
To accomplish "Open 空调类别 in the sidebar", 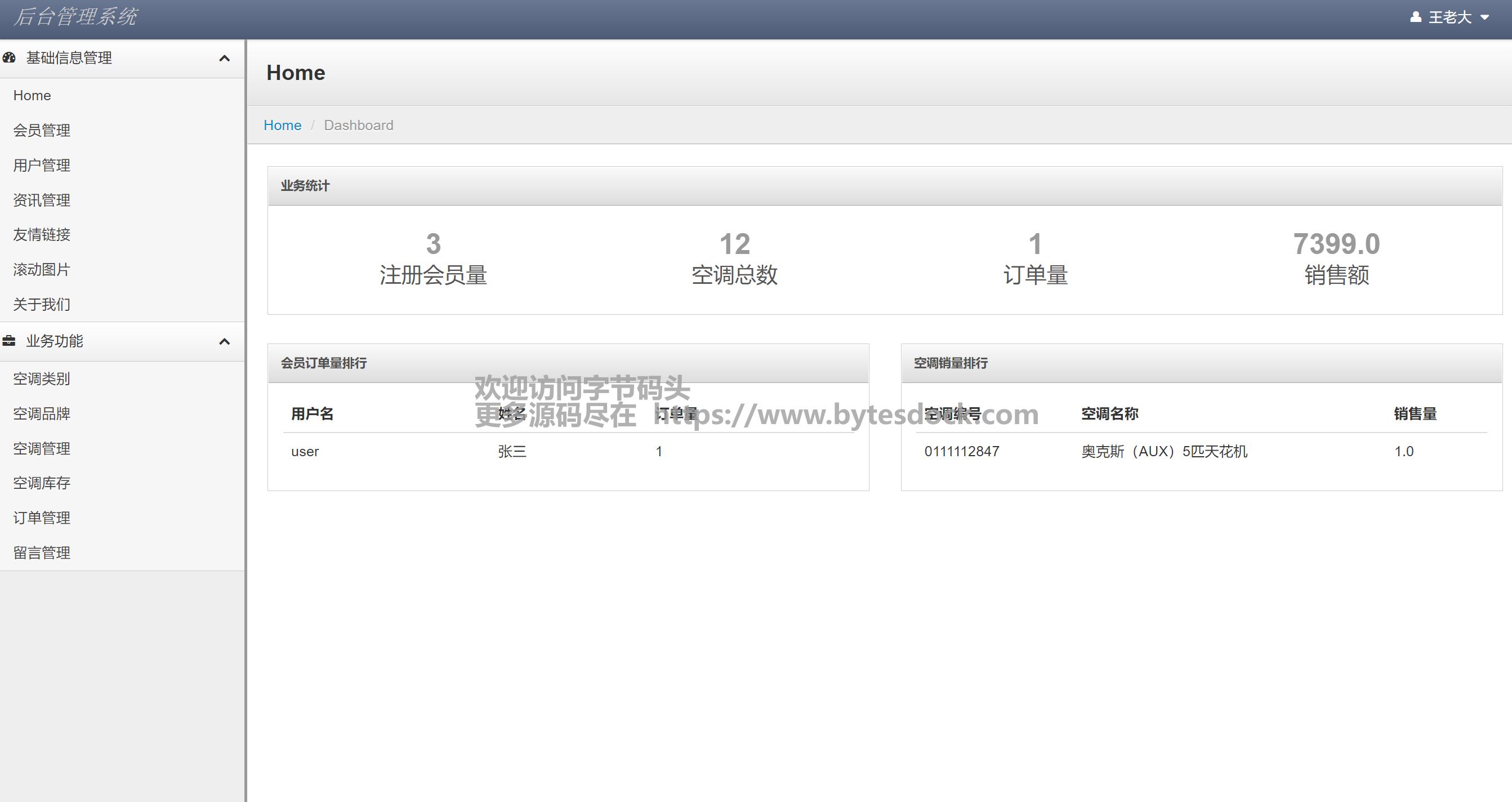I will (42, 378).
